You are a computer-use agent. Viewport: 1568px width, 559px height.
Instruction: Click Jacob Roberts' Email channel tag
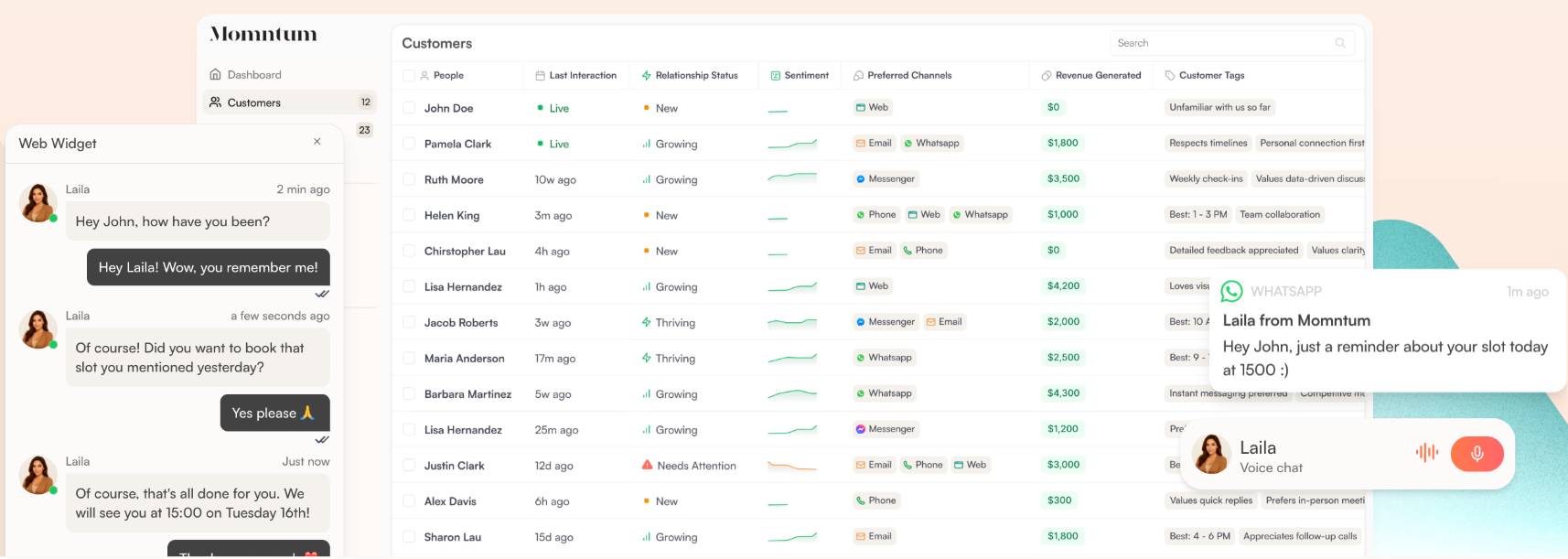point(943,321)
